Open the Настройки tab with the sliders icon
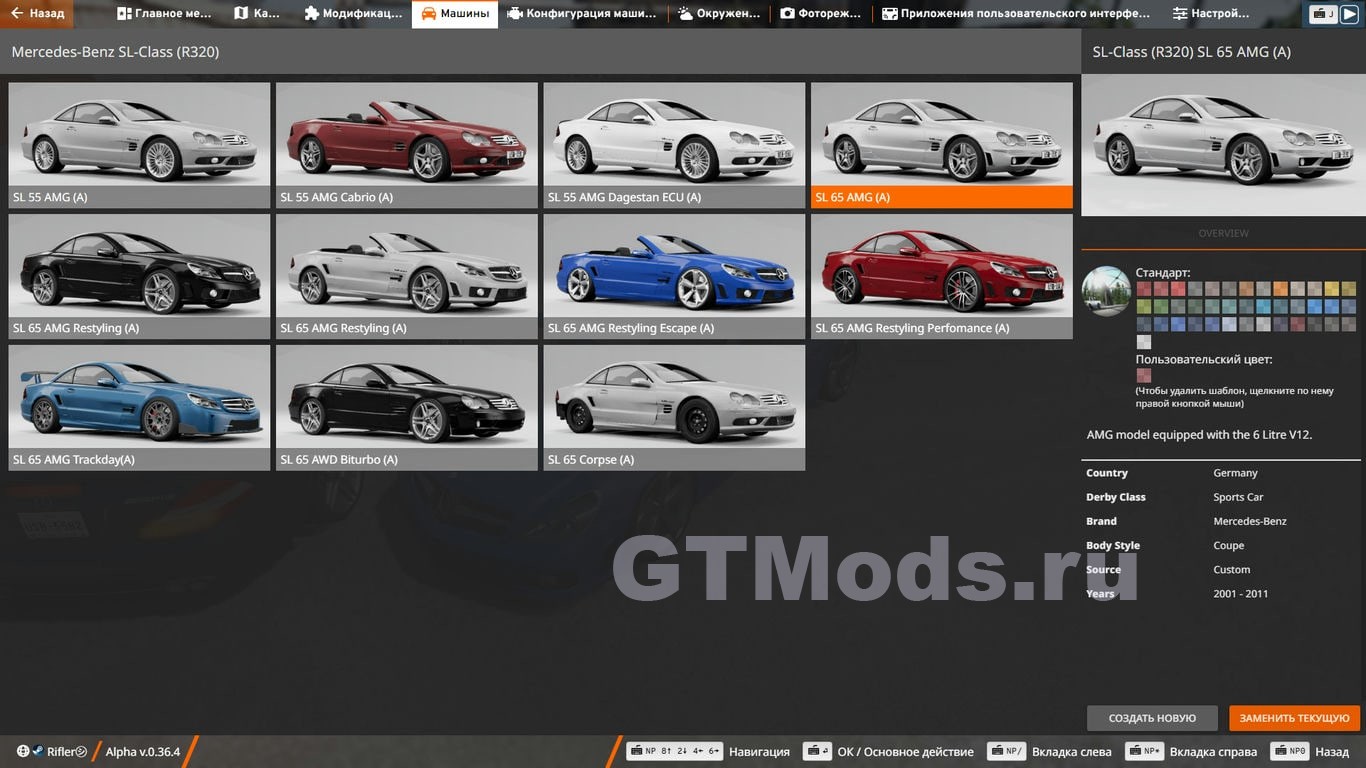The width and height of the screenshot is (1366, 768). (x=1212, y=14)
